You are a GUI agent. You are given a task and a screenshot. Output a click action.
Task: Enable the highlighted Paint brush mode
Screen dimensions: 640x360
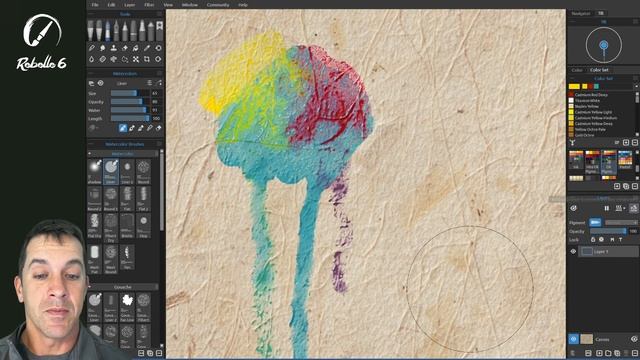123,128
